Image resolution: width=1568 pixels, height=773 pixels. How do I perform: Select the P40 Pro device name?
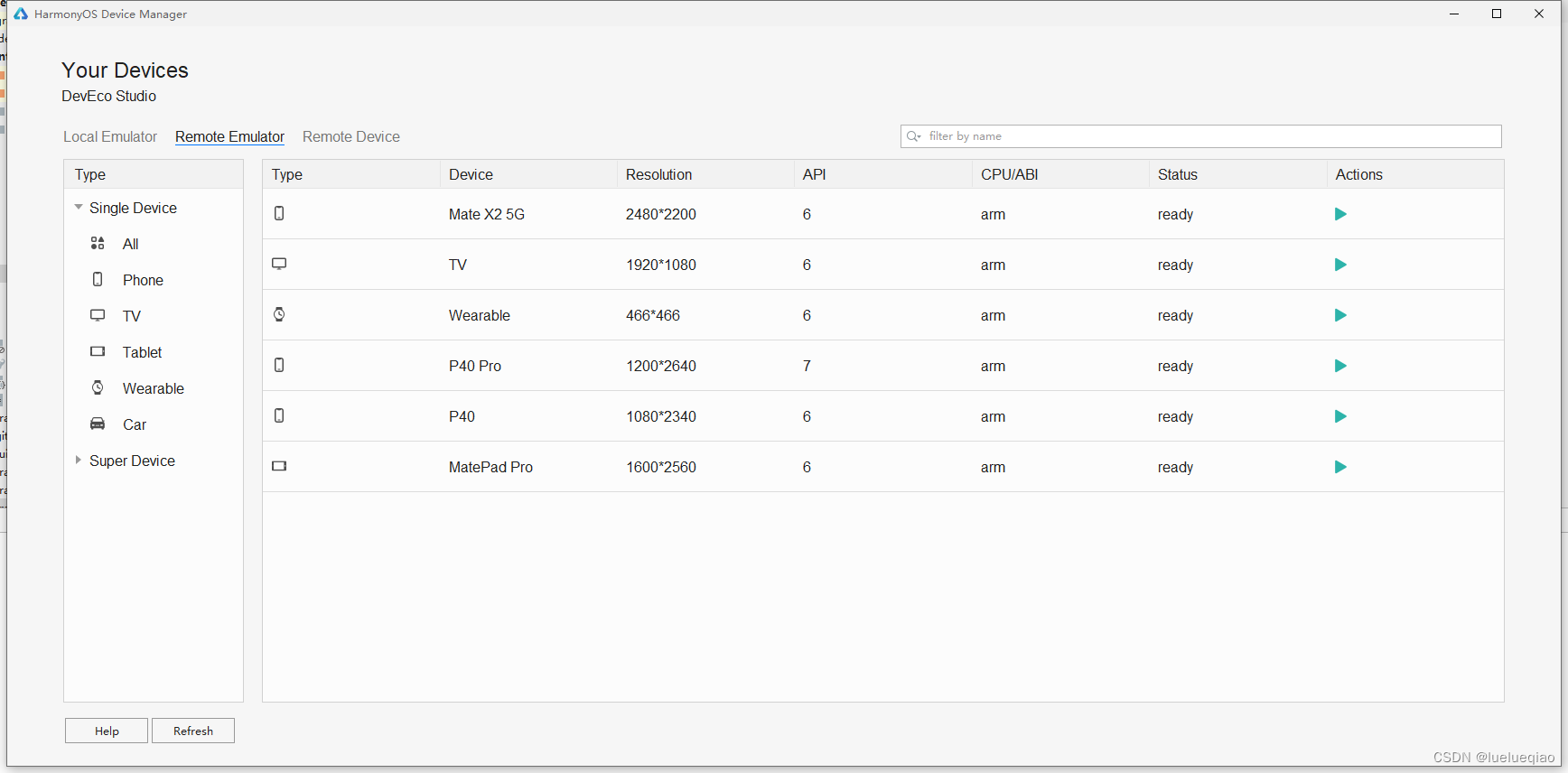pyautogui.click(x=475, y=366)
